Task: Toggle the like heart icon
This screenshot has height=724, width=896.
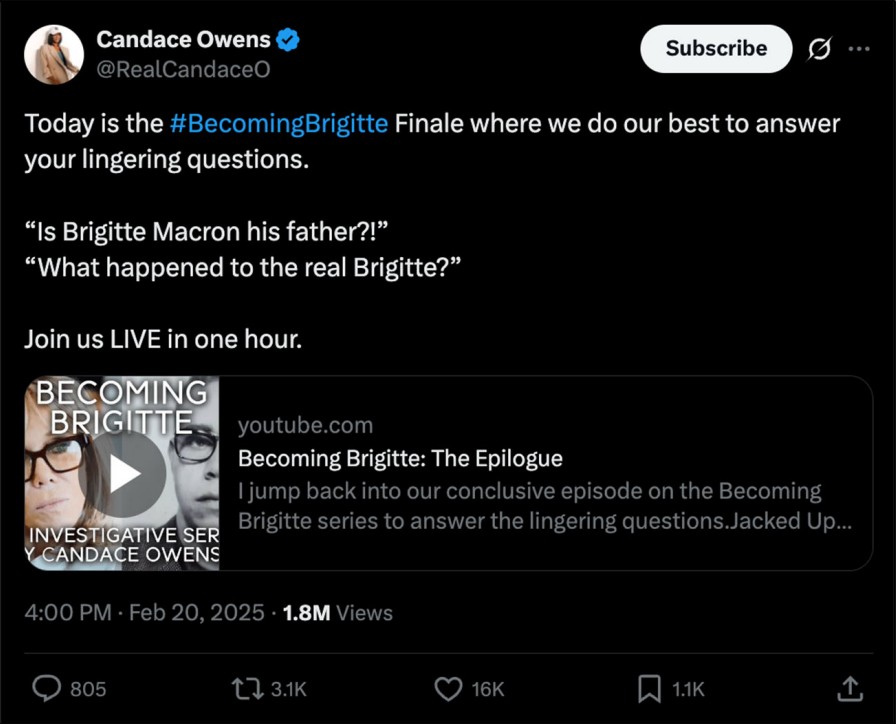Action: pyautogui.click(x=450, y=688)
